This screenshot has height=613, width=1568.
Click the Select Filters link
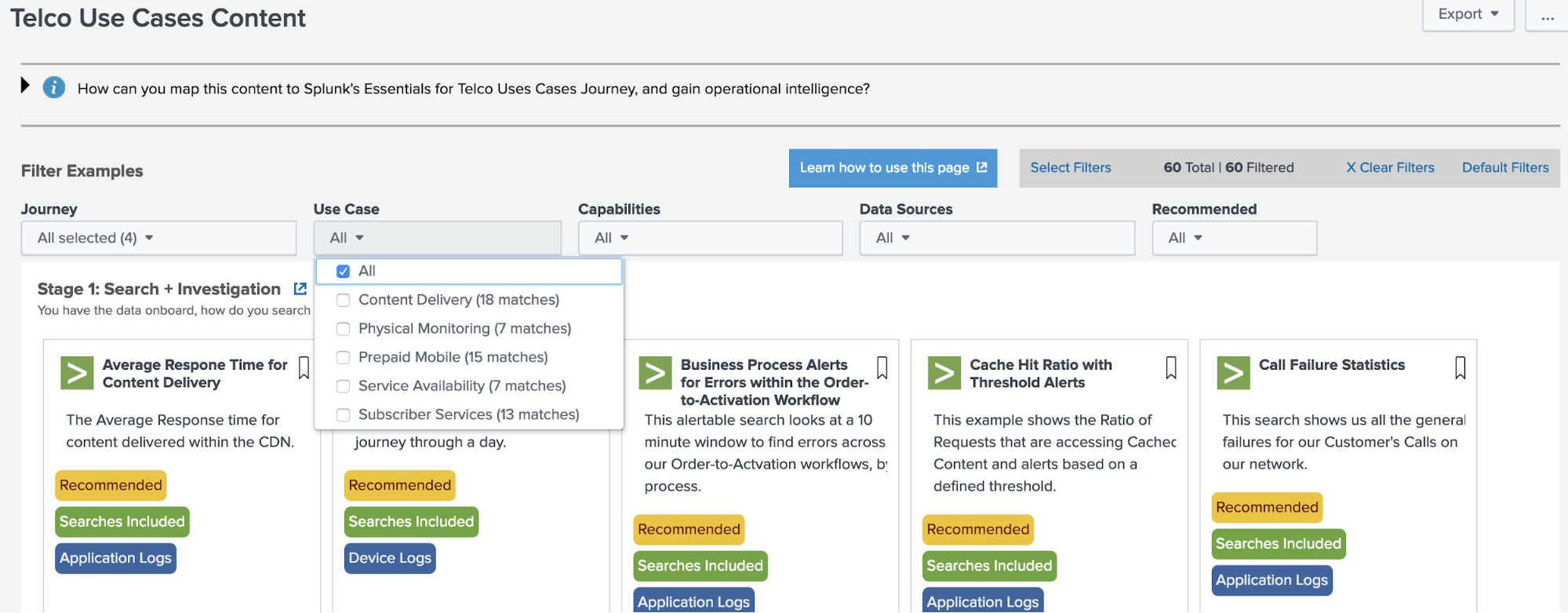click(1071, 167)
